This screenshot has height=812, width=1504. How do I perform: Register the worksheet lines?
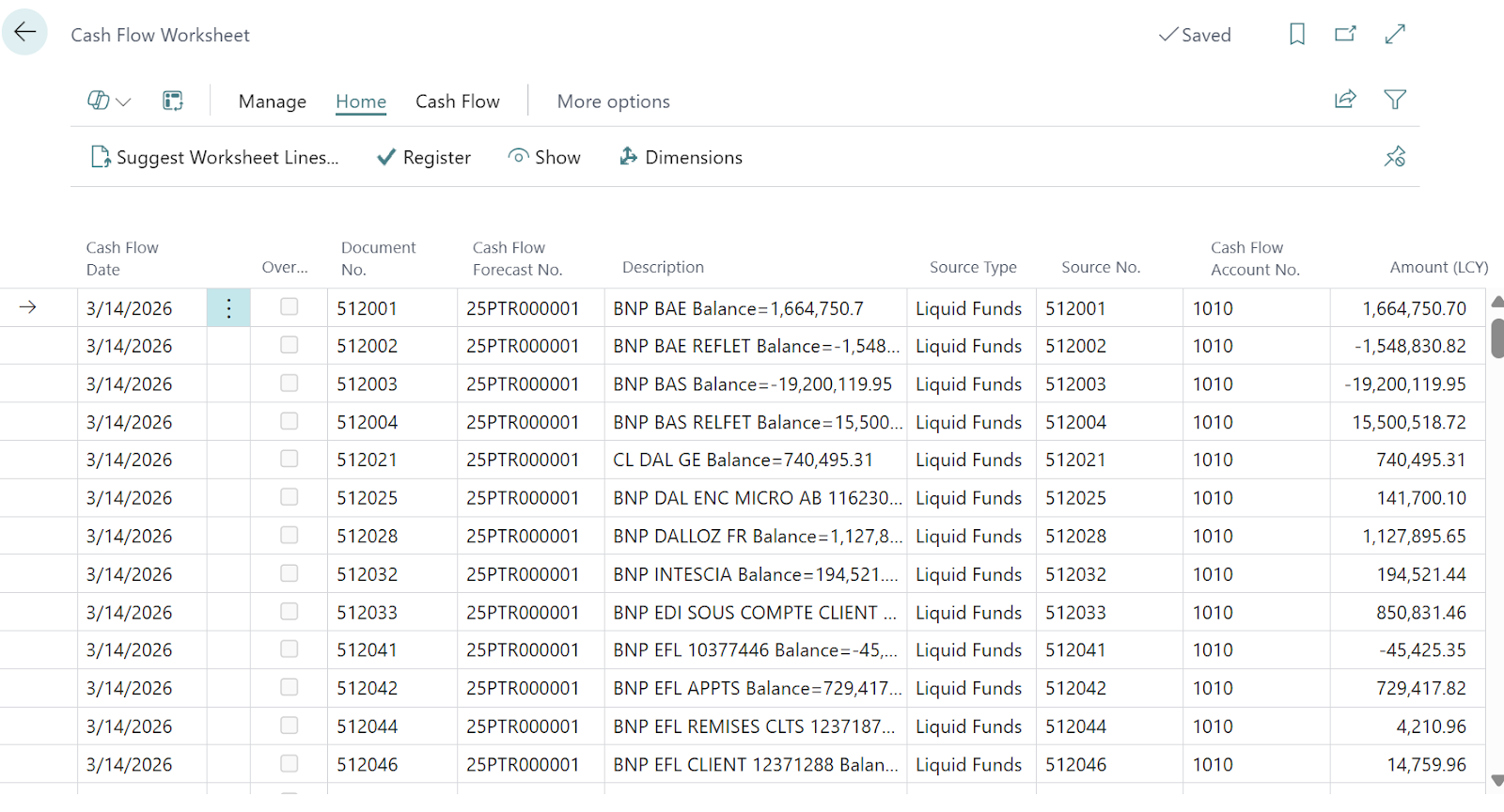coord(424,157)
